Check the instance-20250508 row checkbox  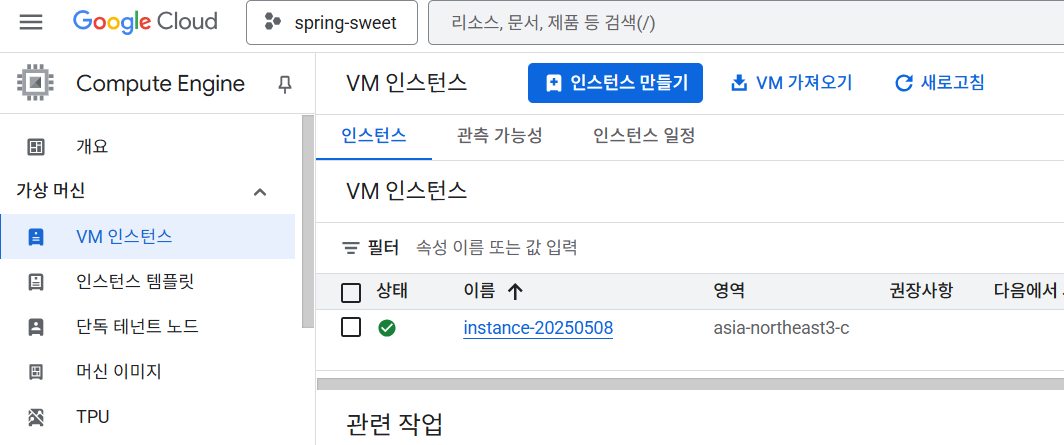coord(351,328)
